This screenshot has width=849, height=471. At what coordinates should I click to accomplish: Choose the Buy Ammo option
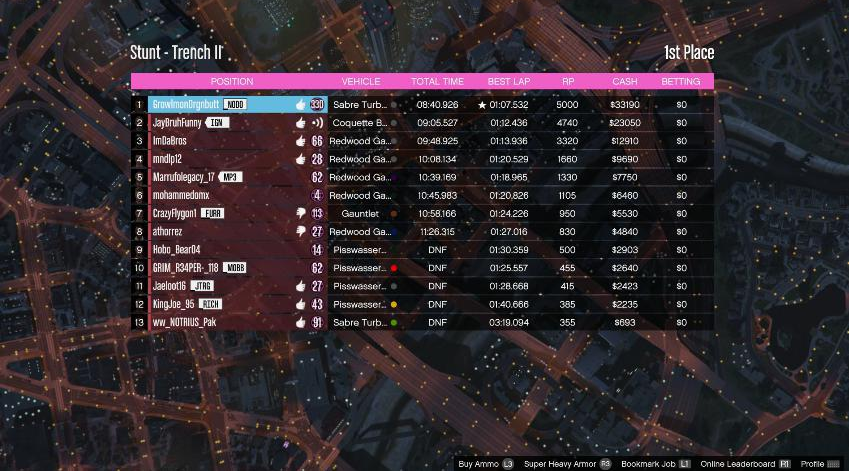pos(479,464)
